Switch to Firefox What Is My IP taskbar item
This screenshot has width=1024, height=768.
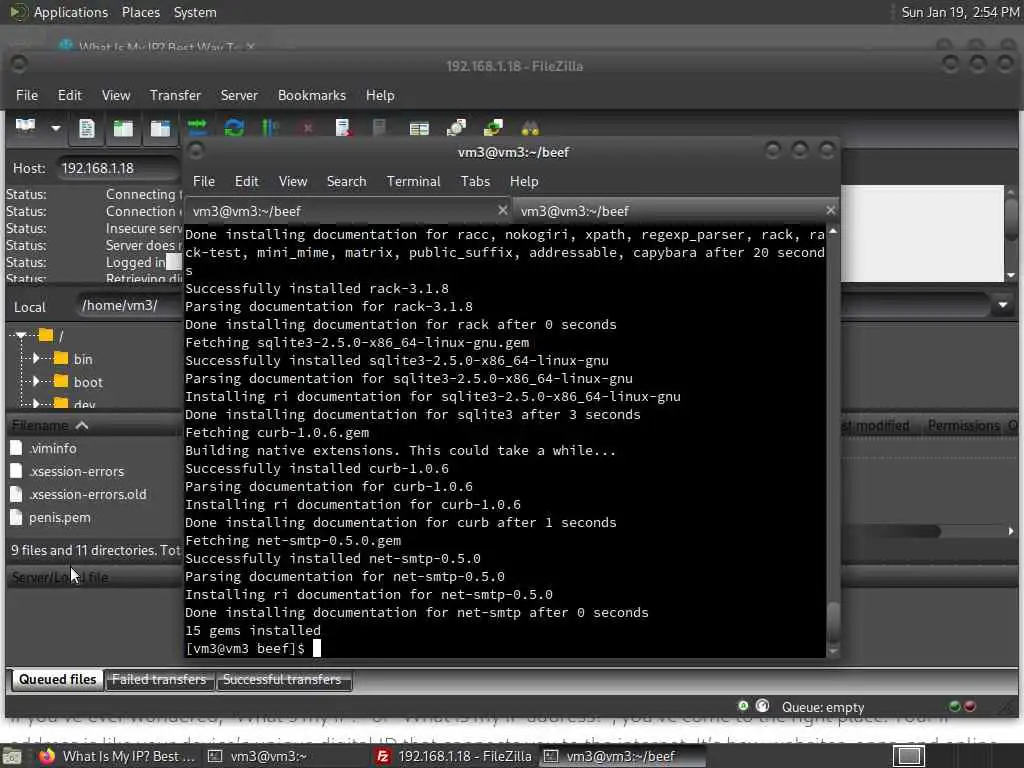[116, 756]
